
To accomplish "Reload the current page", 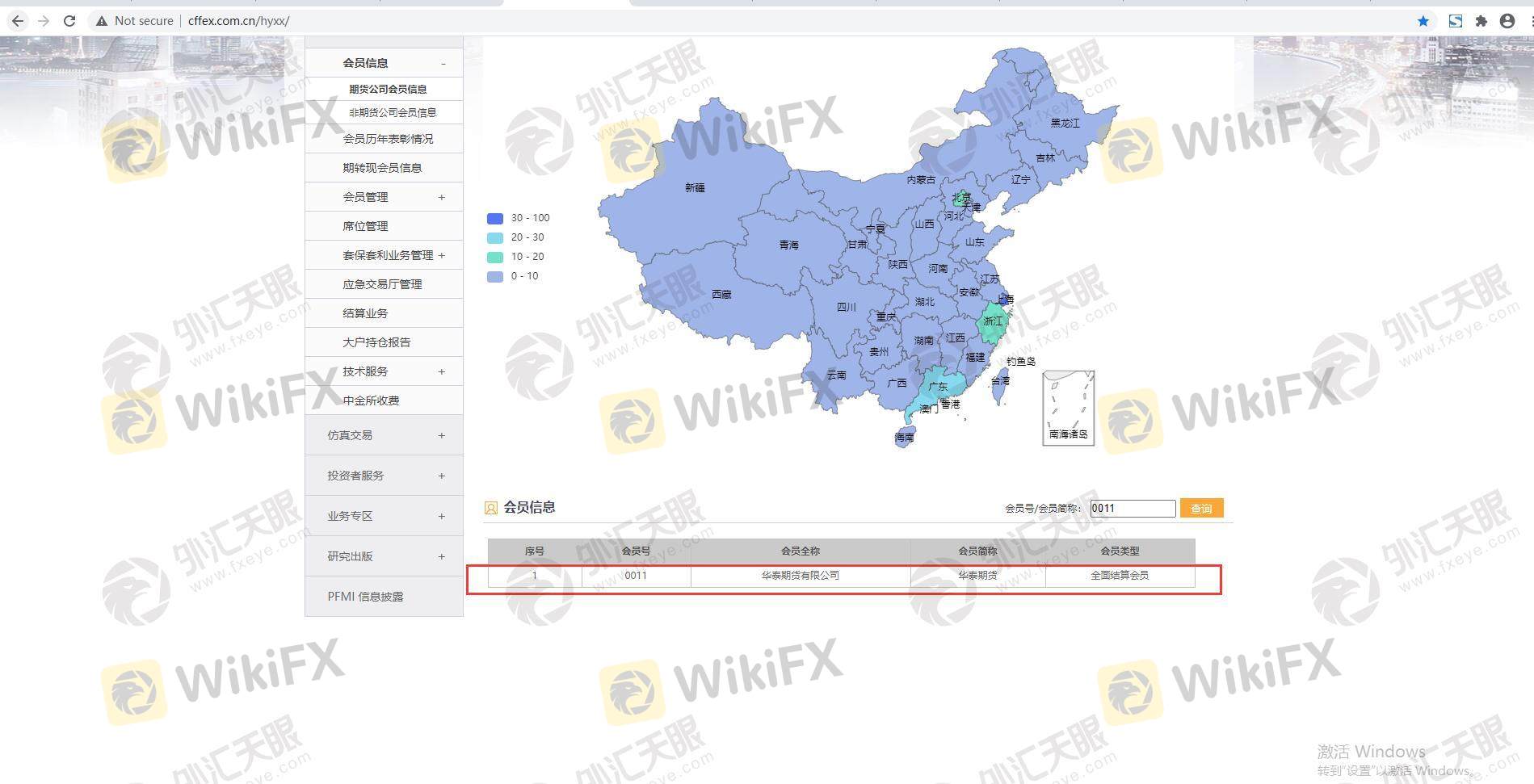I will [x=69, y=21].
